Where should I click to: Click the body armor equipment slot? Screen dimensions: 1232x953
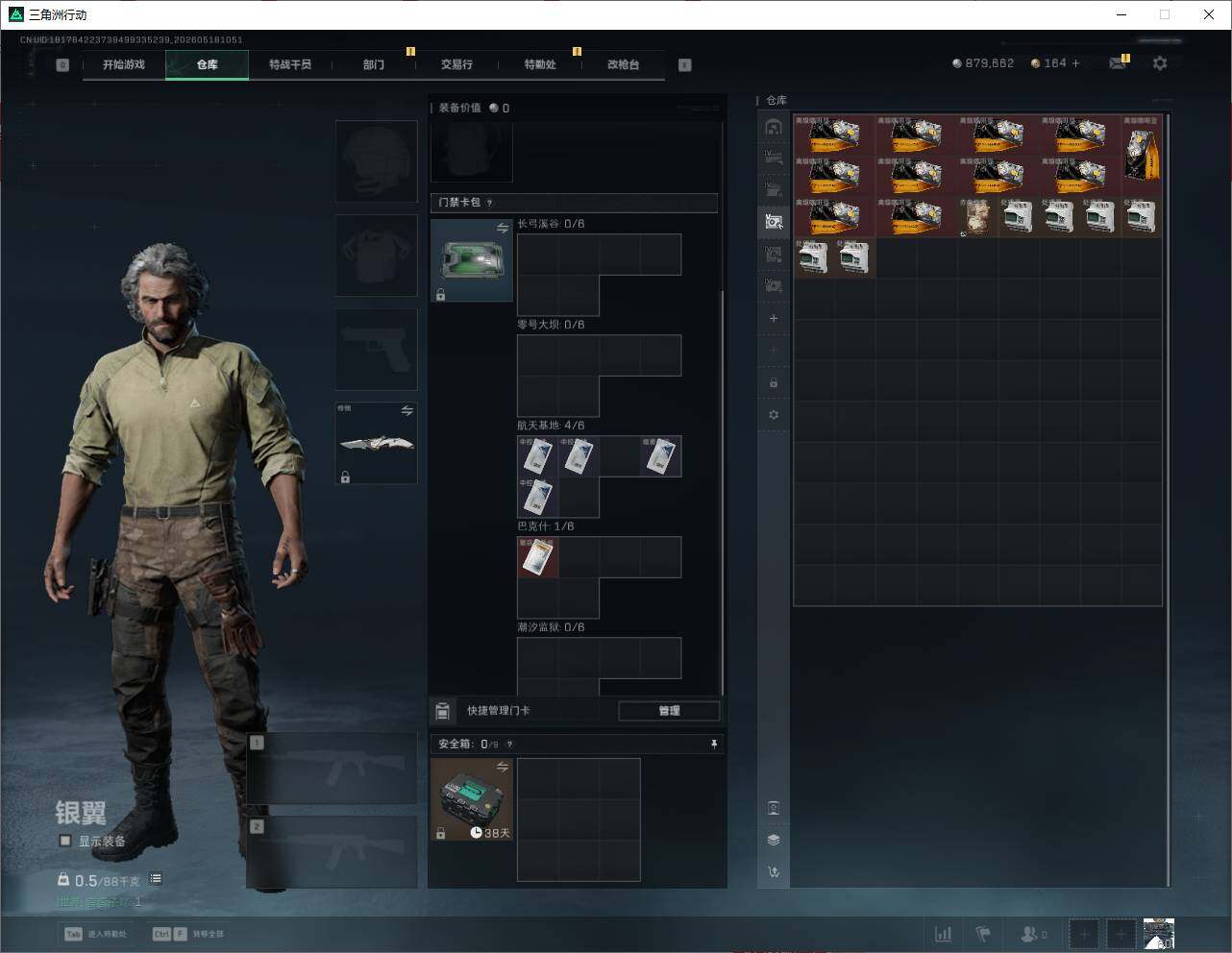[376, 255]
